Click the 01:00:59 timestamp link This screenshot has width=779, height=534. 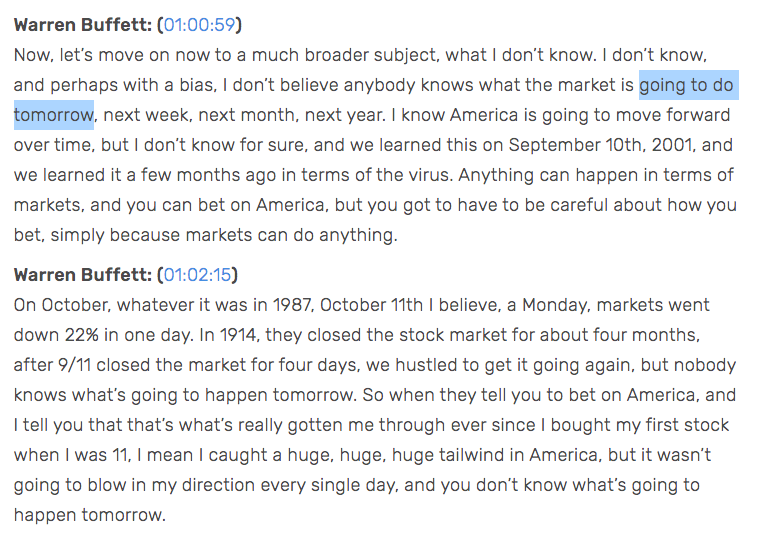(x=200, y=24)
